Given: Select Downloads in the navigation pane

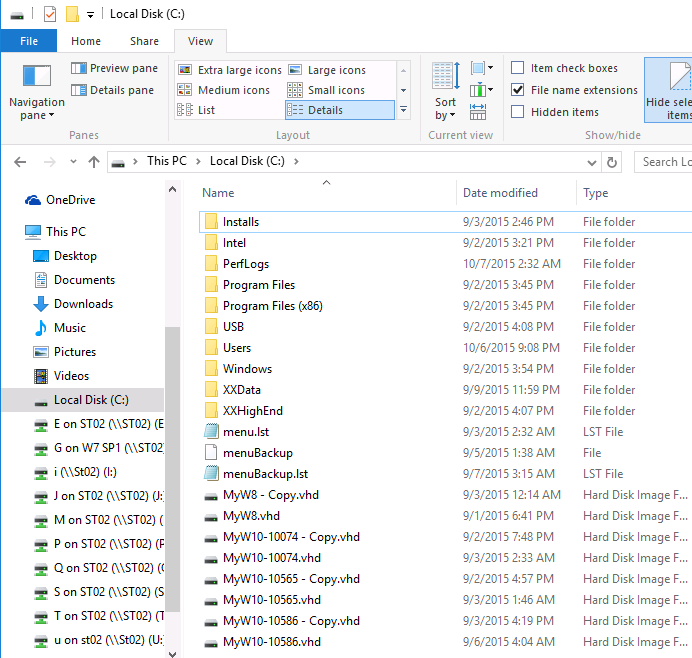Looking at the screenshot, I should pos(73,304).
